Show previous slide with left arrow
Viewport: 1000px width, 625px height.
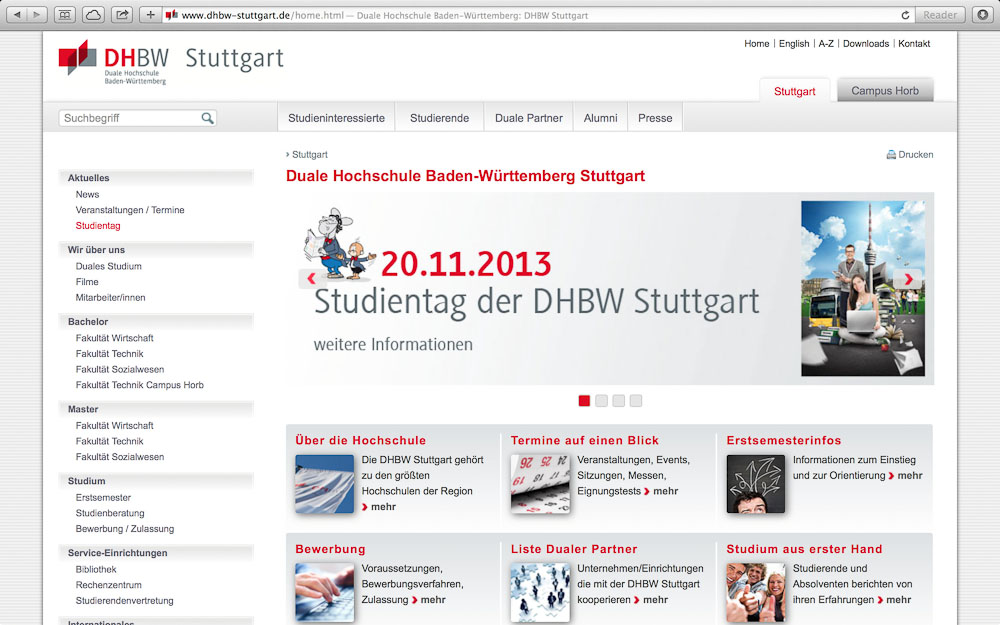click(311, 278)
